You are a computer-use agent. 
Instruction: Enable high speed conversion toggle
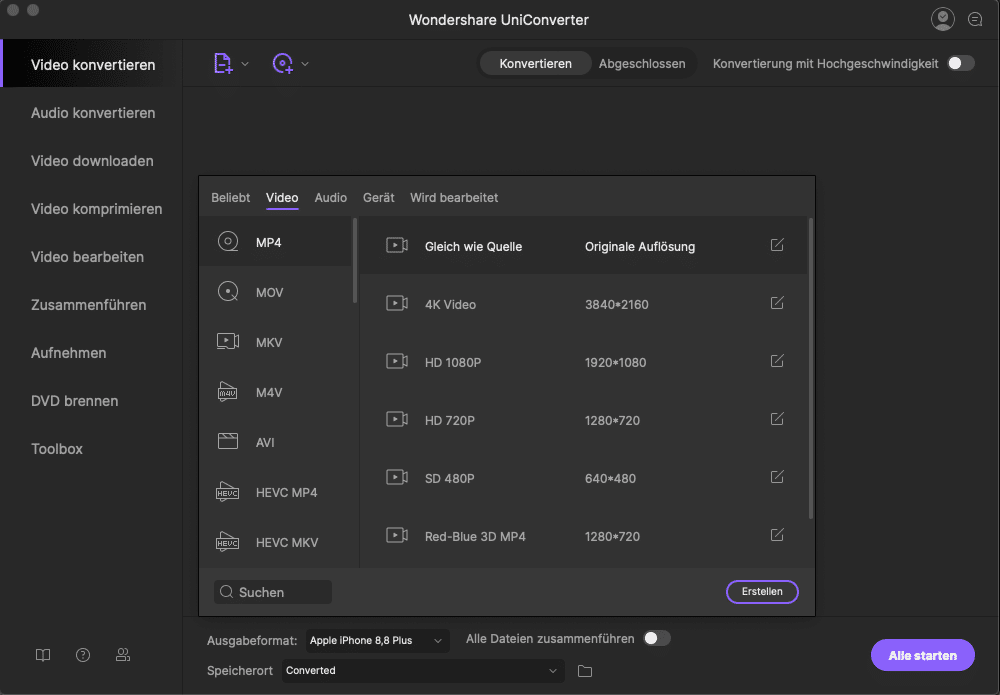(x=960, y=63)
